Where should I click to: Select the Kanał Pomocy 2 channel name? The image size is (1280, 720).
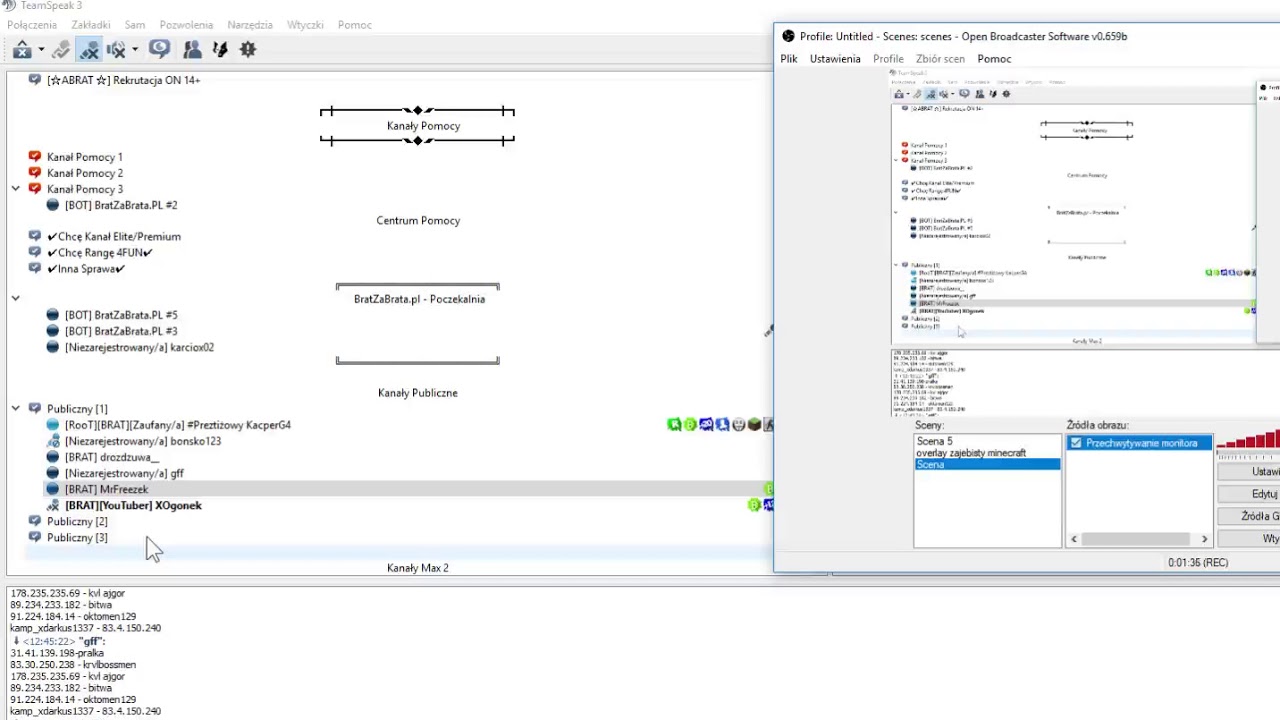[85, 173]
